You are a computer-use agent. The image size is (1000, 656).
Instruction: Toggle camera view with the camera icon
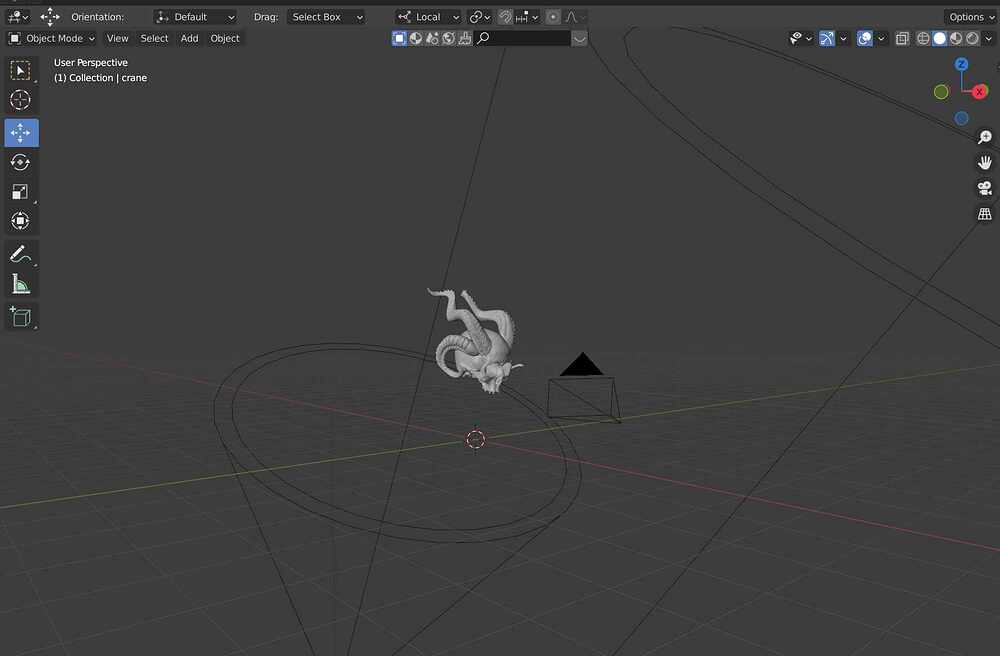[x=985, y=188]
